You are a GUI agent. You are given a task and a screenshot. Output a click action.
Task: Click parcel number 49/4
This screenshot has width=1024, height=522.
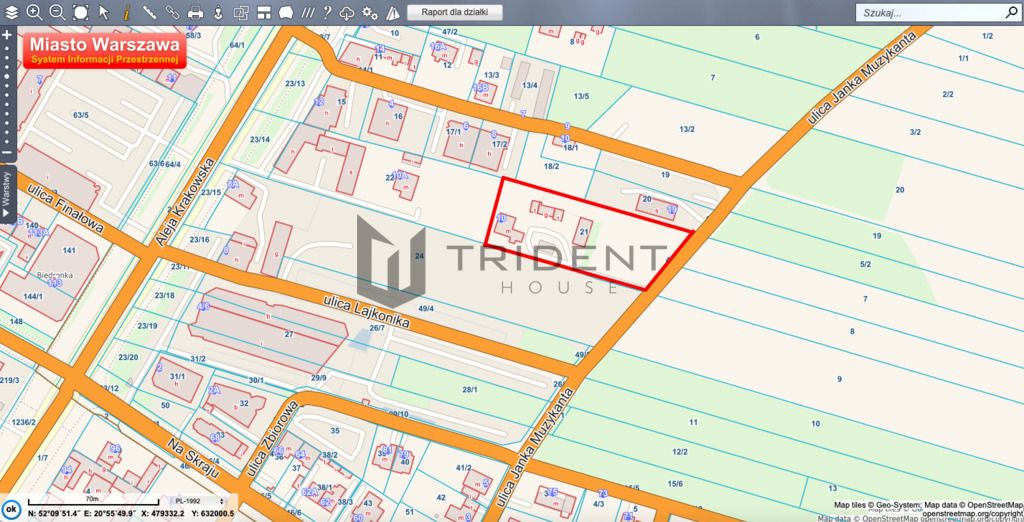click(426, 308)
